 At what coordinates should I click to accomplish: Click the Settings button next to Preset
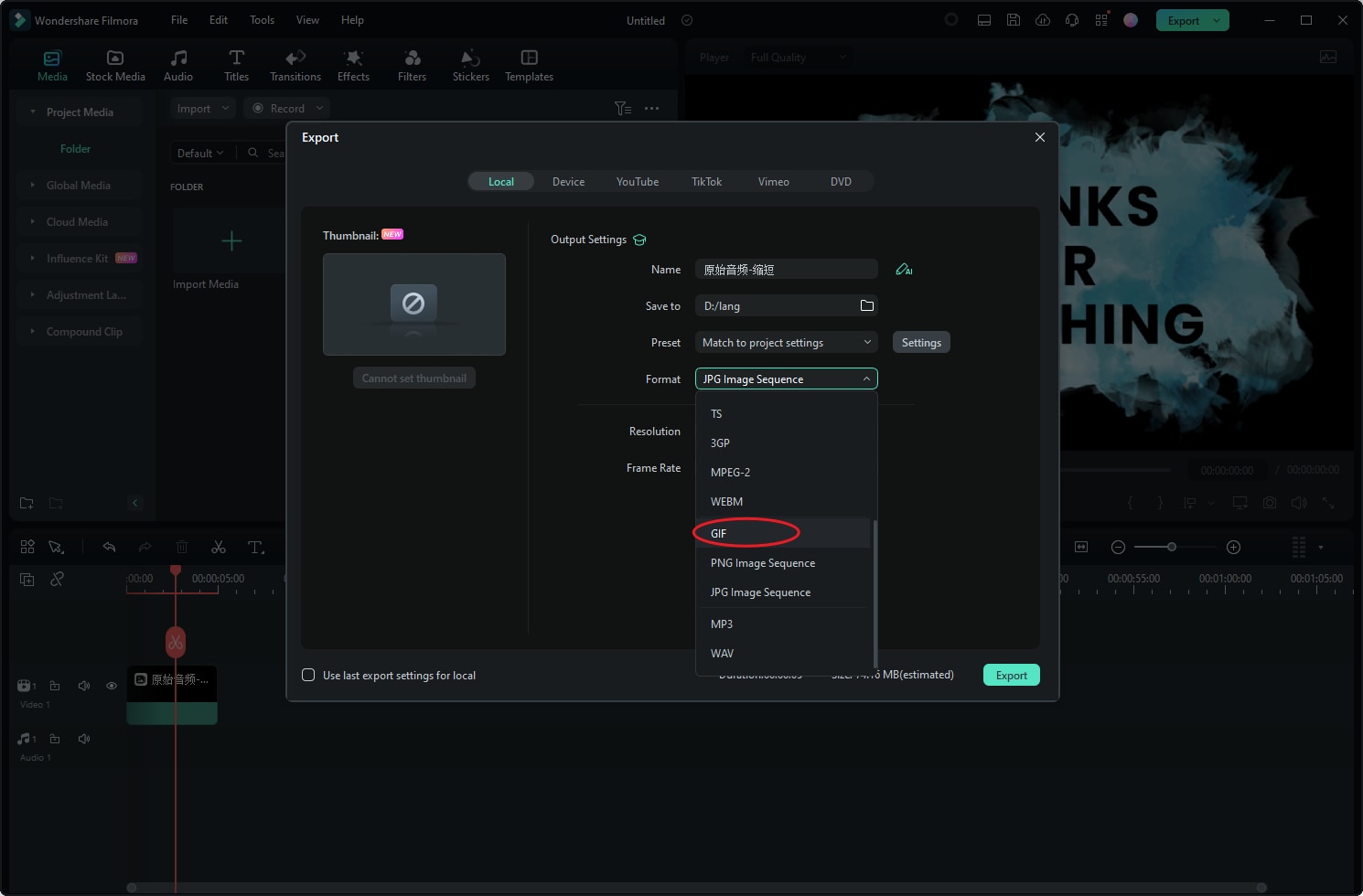pos(921,342)
